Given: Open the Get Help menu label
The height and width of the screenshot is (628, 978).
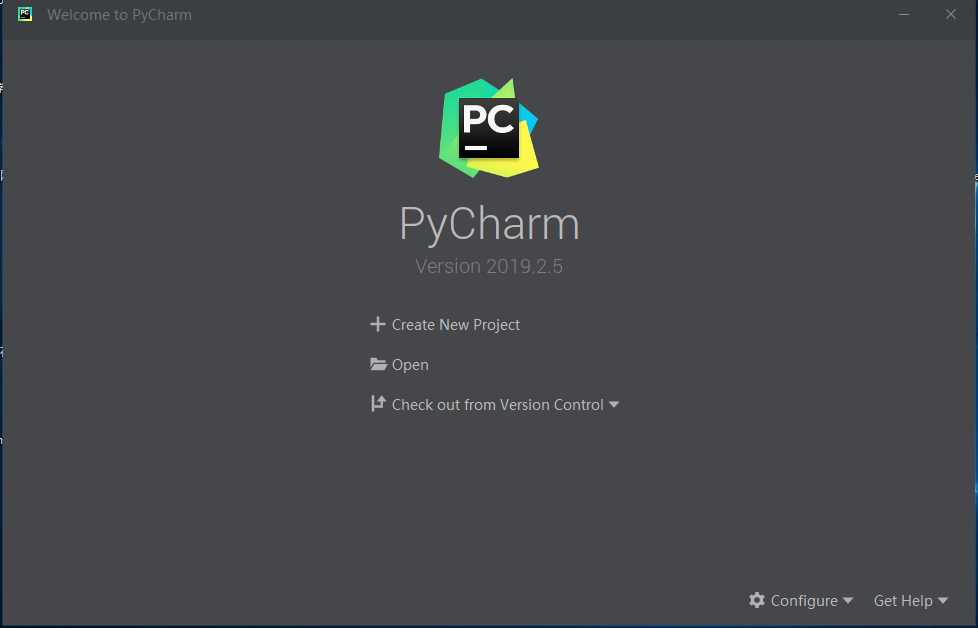Looking at the screenshot, I should (902, 601).
